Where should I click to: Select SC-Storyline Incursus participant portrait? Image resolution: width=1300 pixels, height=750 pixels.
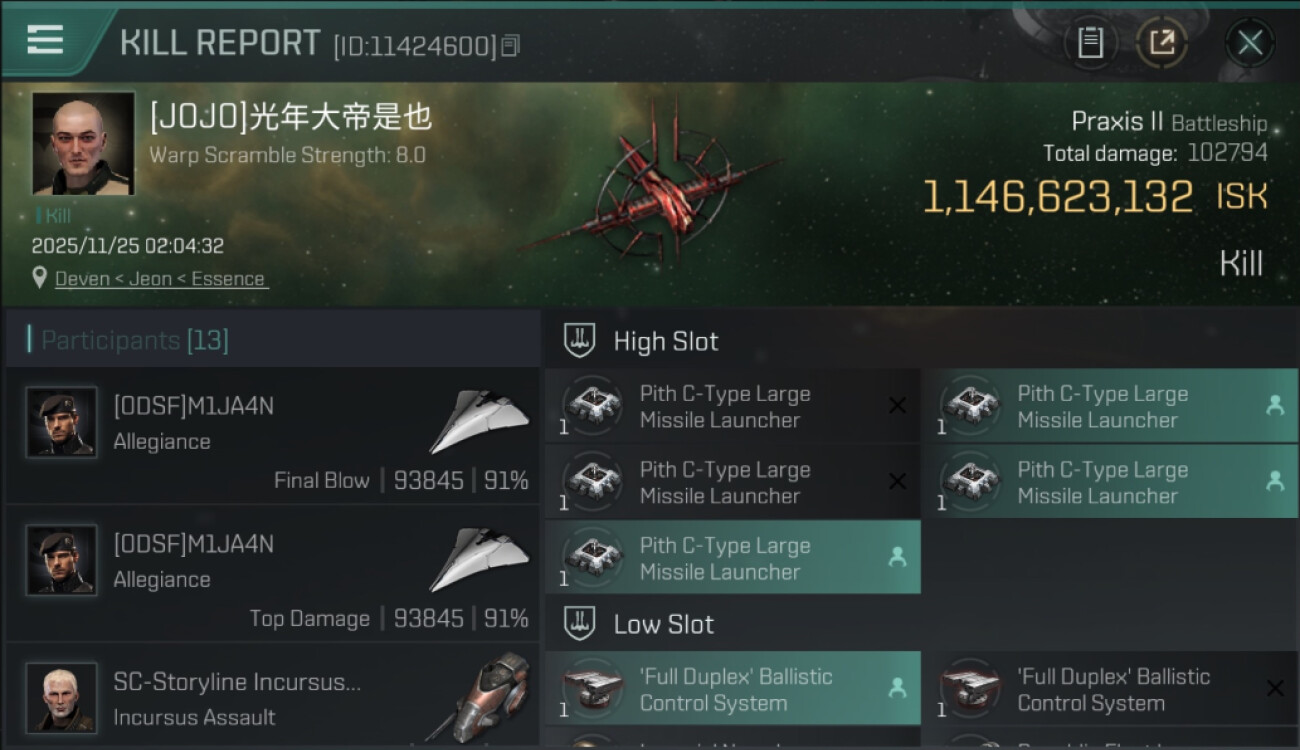[x=62, y=697]
